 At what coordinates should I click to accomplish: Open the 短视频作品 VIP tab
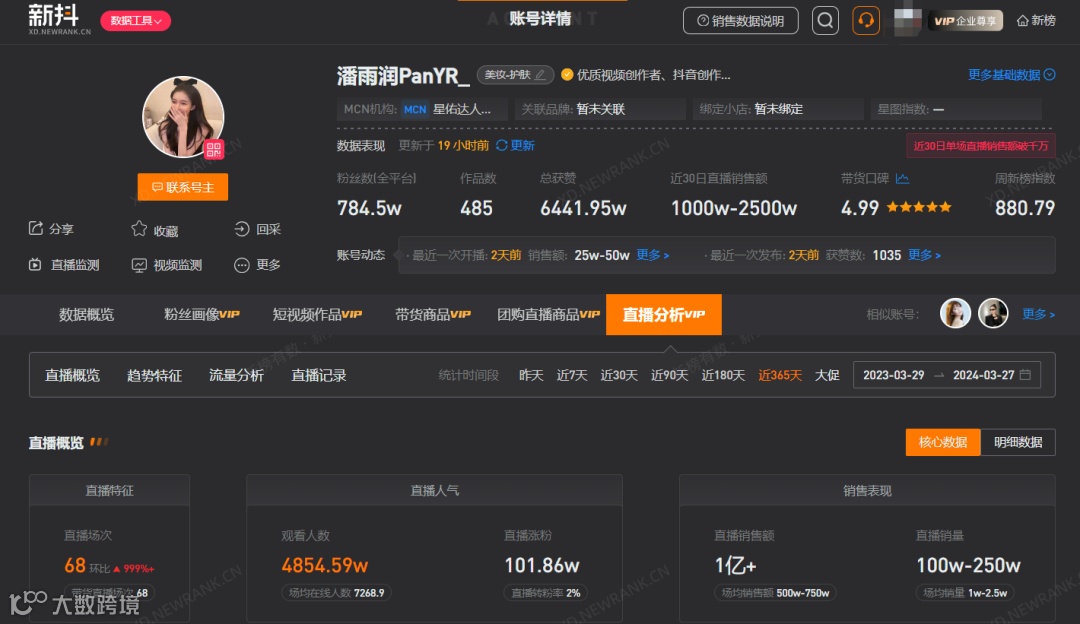(x=317, y=315)
